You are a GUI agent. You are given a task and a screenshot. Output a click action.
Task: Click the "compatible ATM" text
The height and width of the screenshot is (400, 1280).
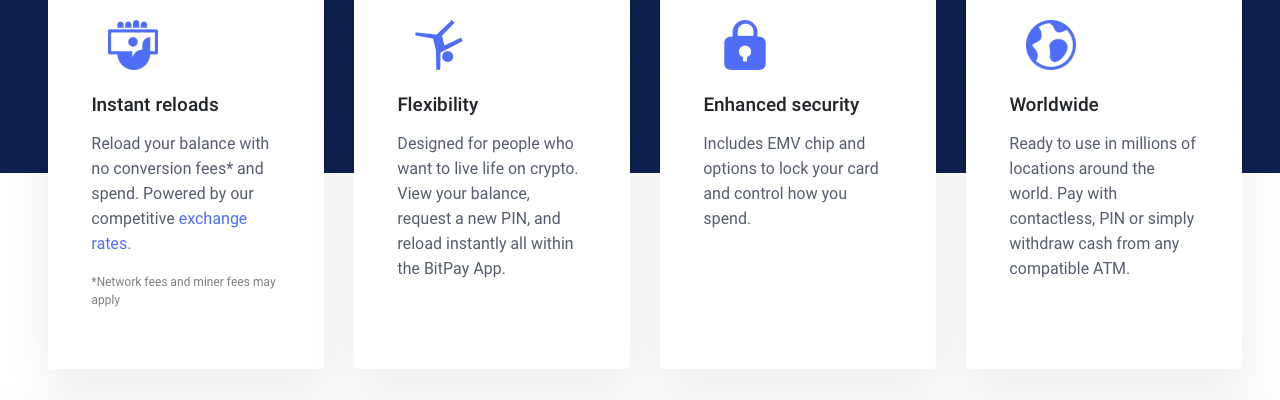pyautogui.click(x=1069, y=269)
